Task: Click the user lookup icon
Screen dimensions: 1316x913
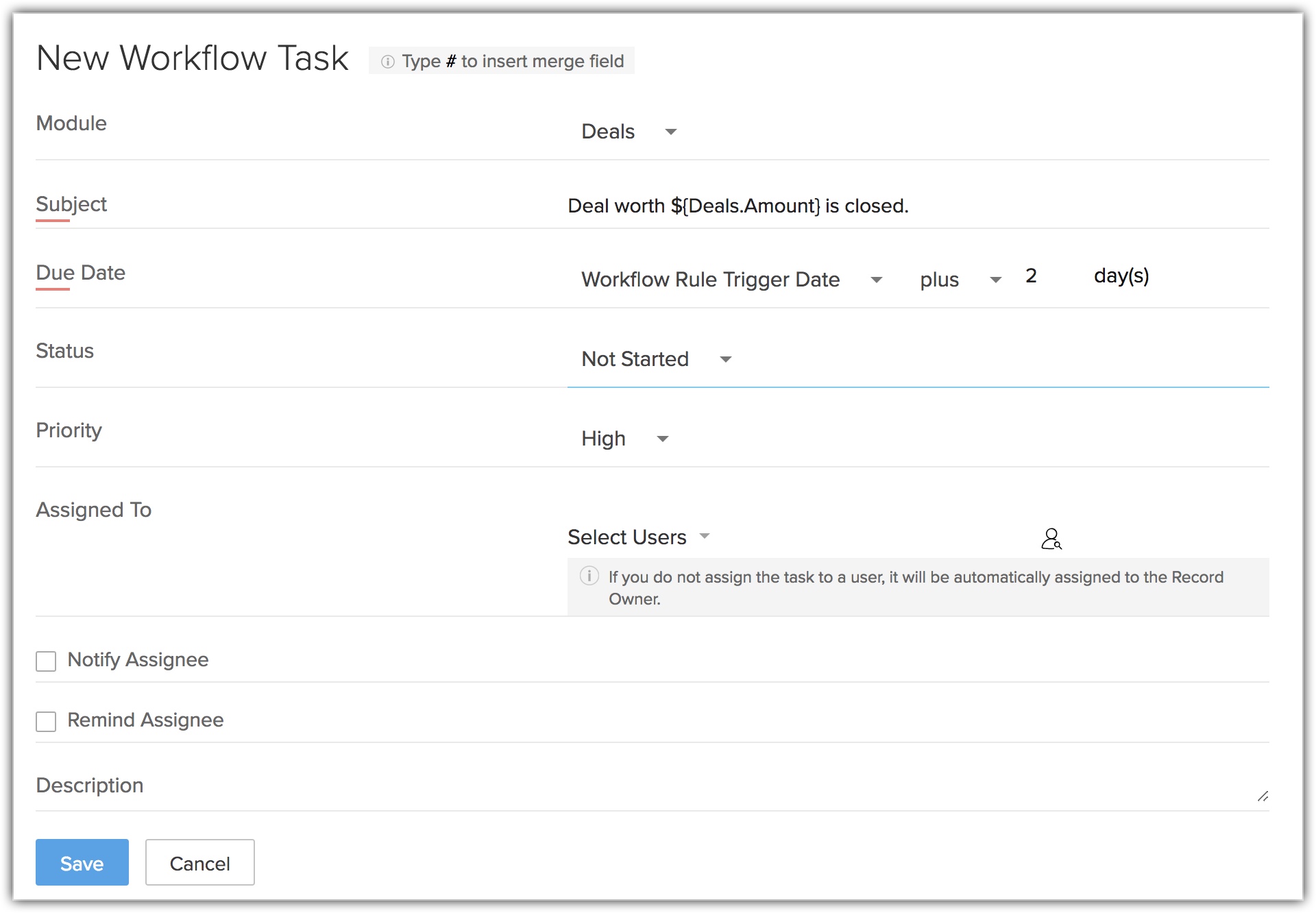Action: pos(1051,539)
